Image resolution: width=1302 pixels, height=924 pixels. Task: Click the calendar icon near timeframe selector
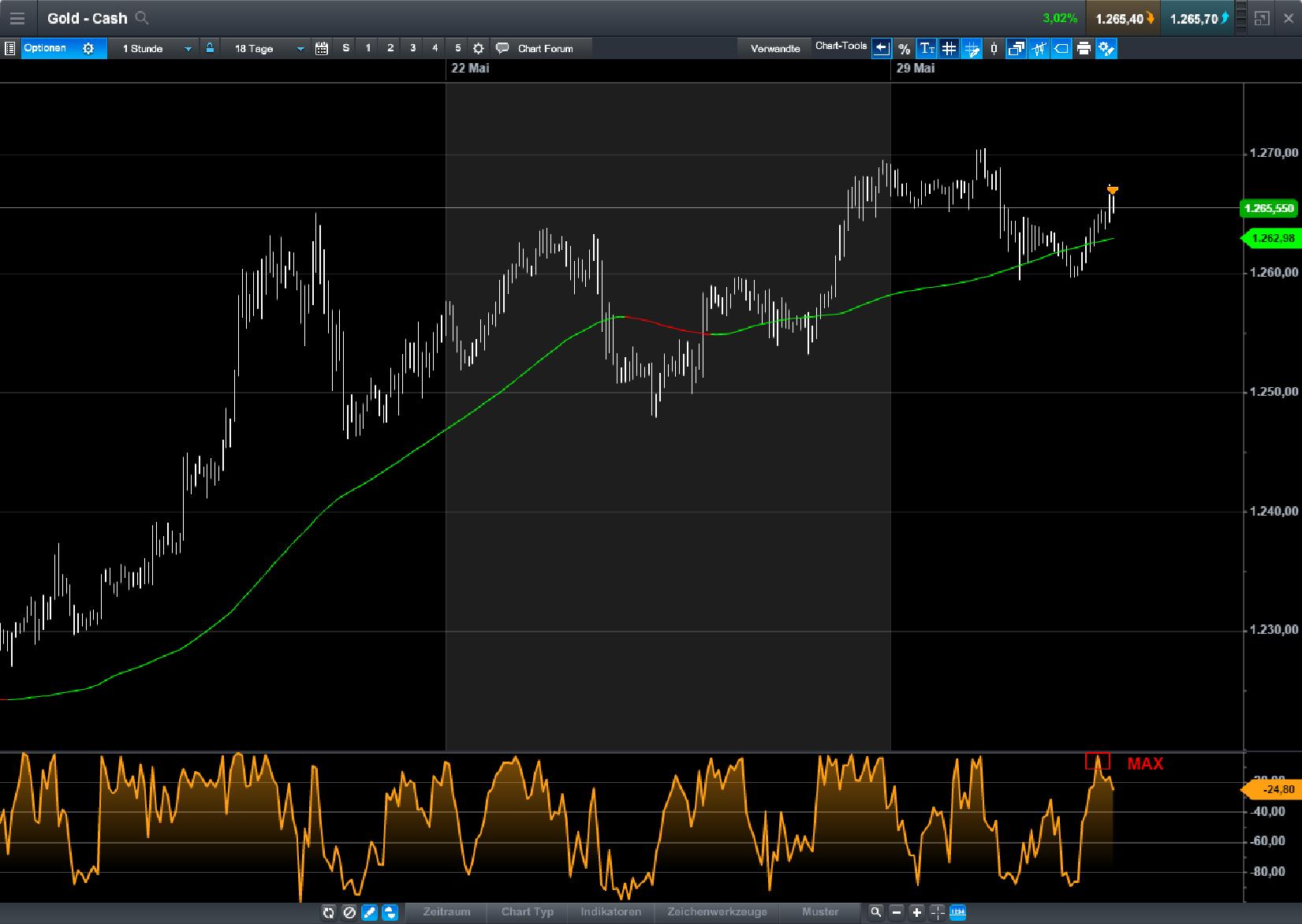click(321, 48)
